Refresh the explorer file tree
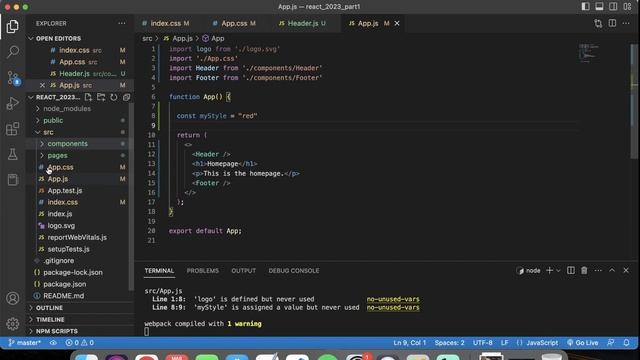 [x=113, y=97]
